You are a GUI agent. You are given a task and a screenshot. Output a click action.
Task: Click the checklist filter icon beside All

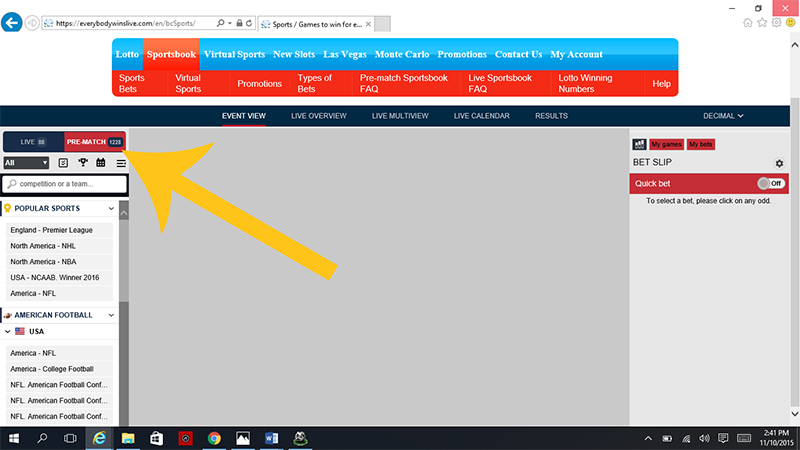tap(63, 163)
